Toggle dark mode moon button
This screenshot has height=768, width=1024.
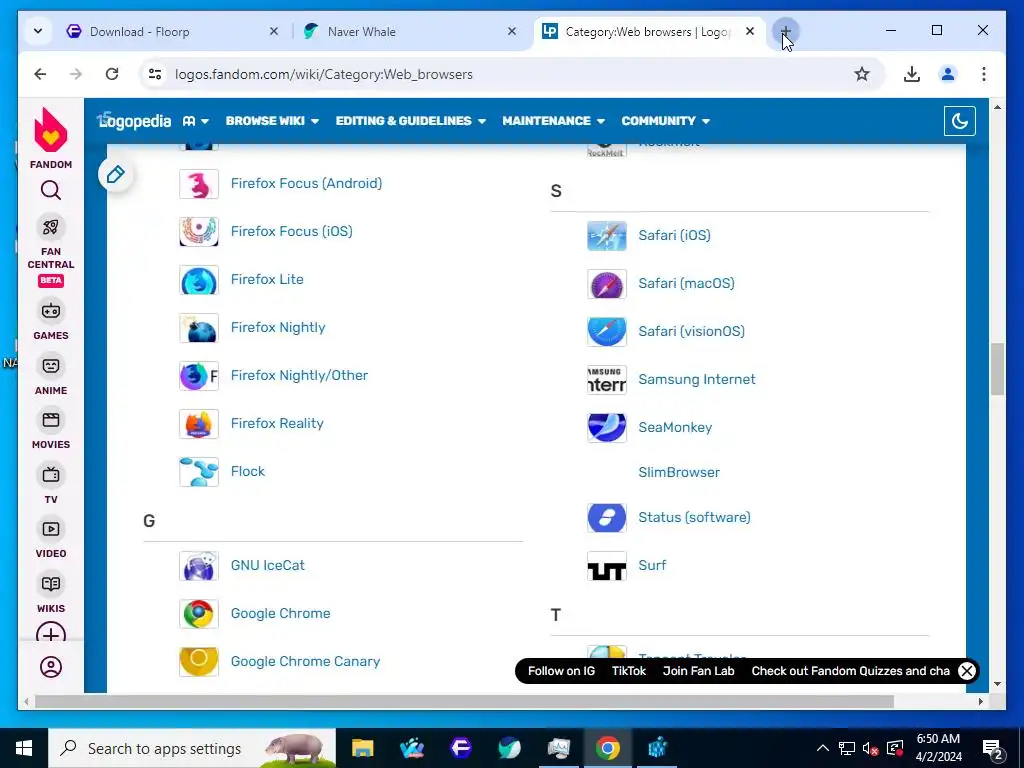click(959, 121)
